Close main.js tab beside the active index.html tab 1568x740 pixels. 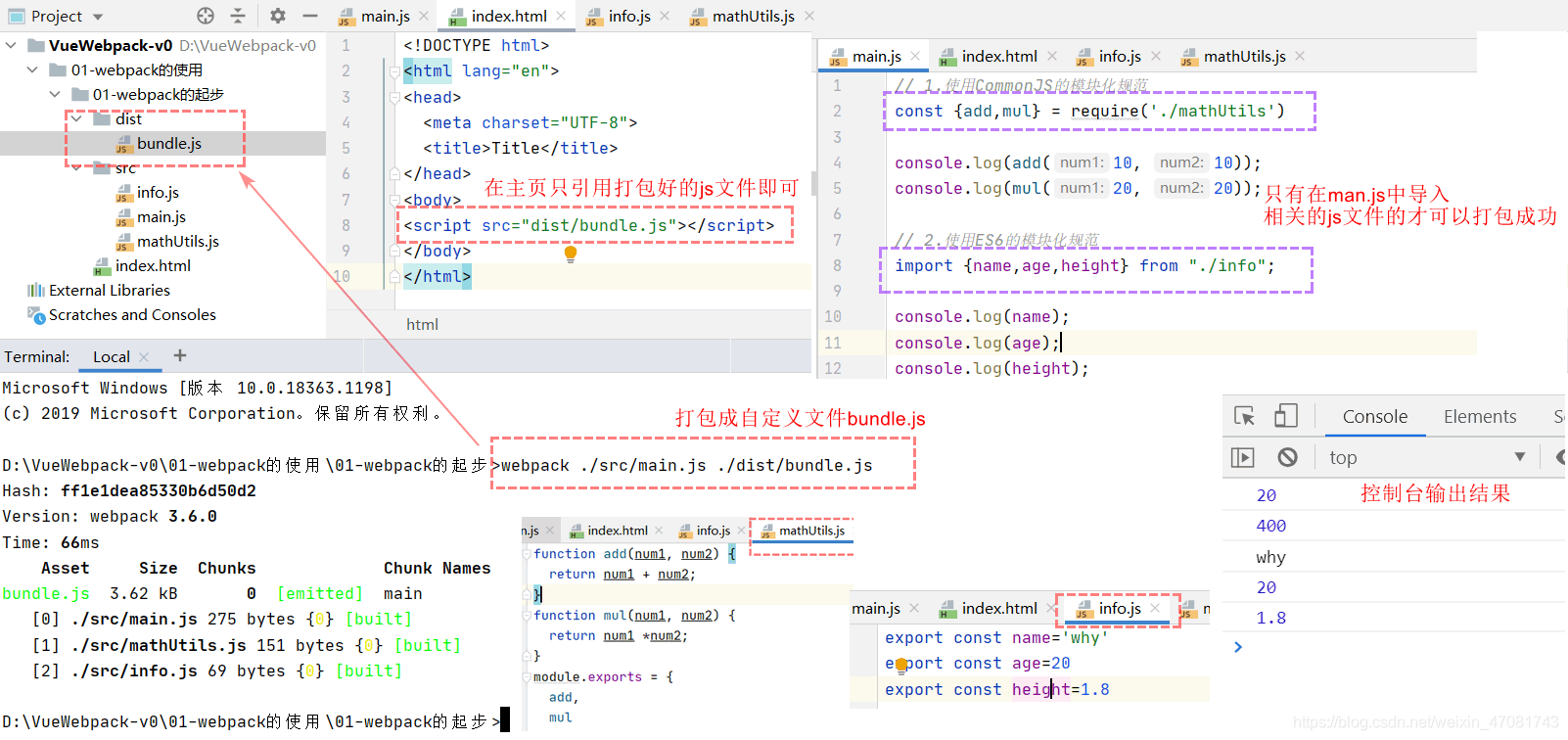pyautogui.click(x=424, y=16)
